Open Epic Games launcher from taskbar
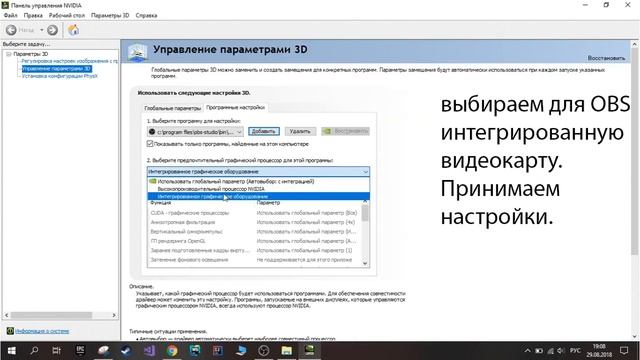This screenshot has width=640, height=360. [80, 351]
